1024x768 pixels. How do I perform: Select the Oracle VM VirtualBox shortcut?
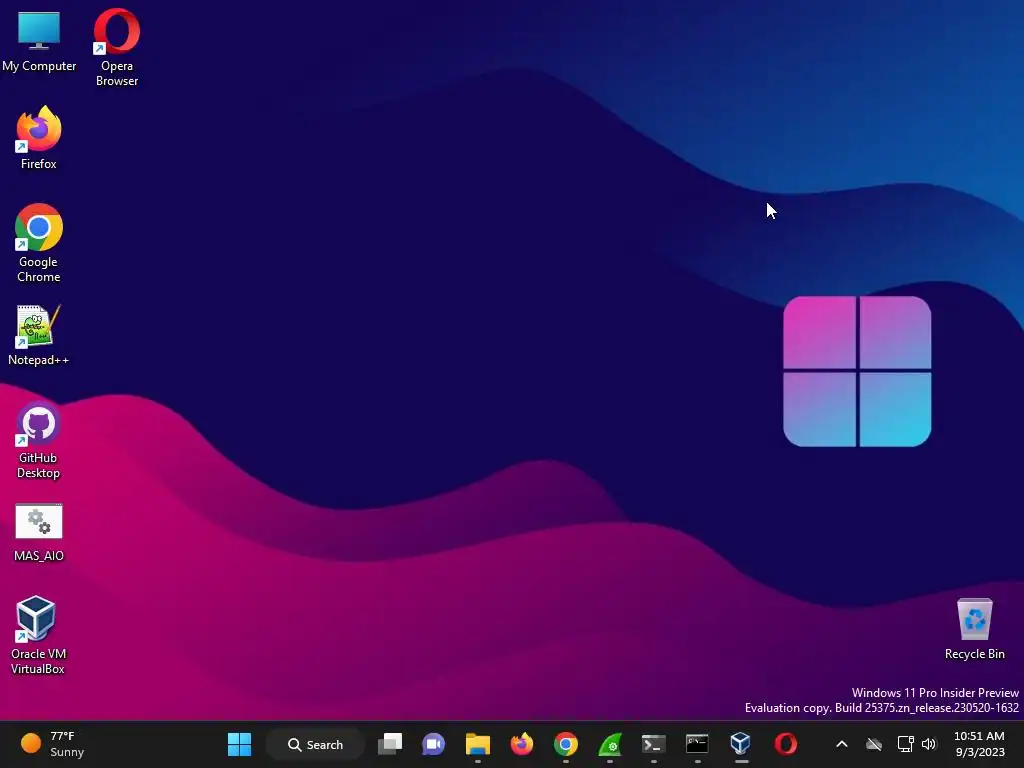[x=38, y=635]
